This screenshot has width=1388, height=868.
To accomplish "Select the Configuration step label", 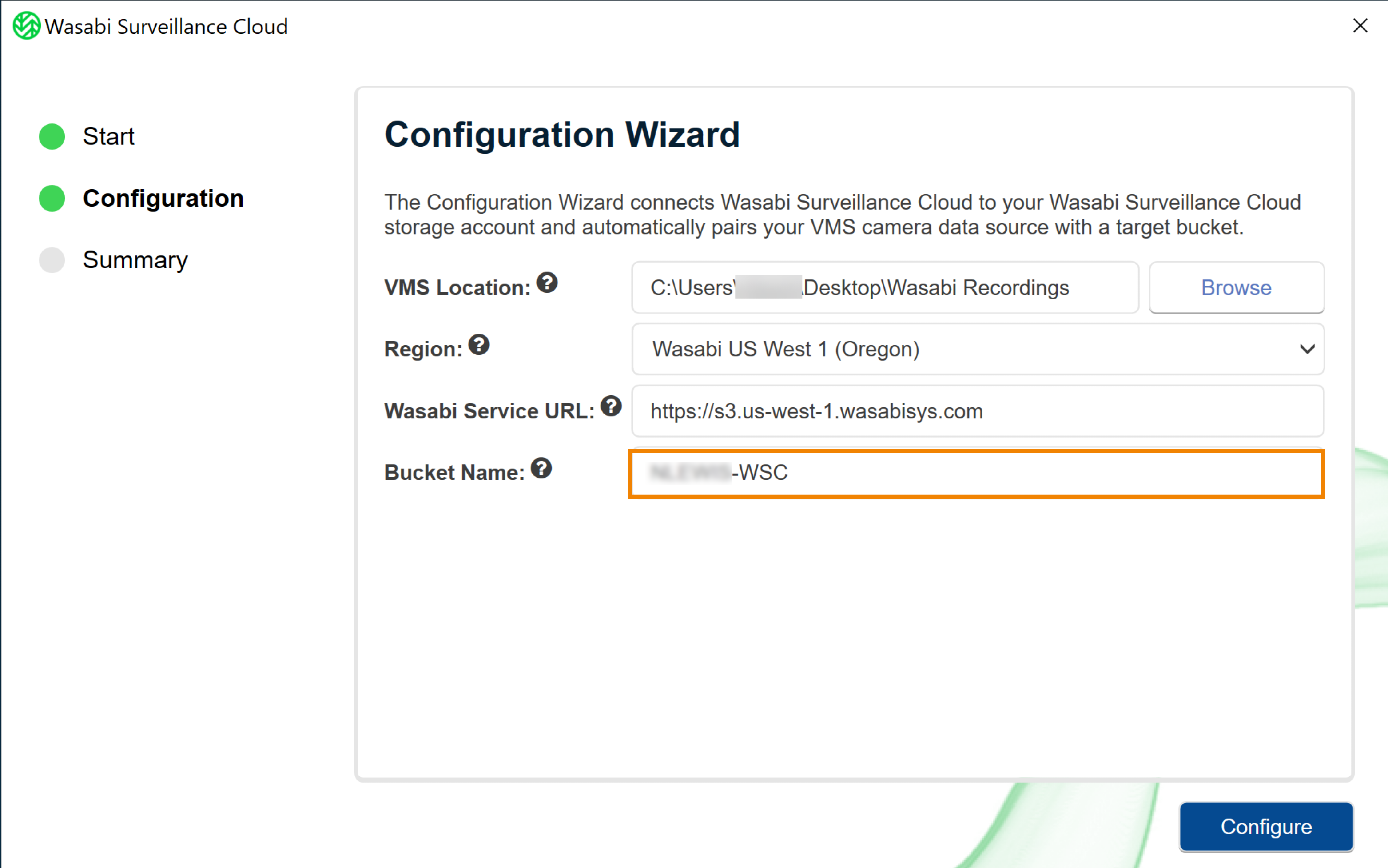I will click(163, 199).
